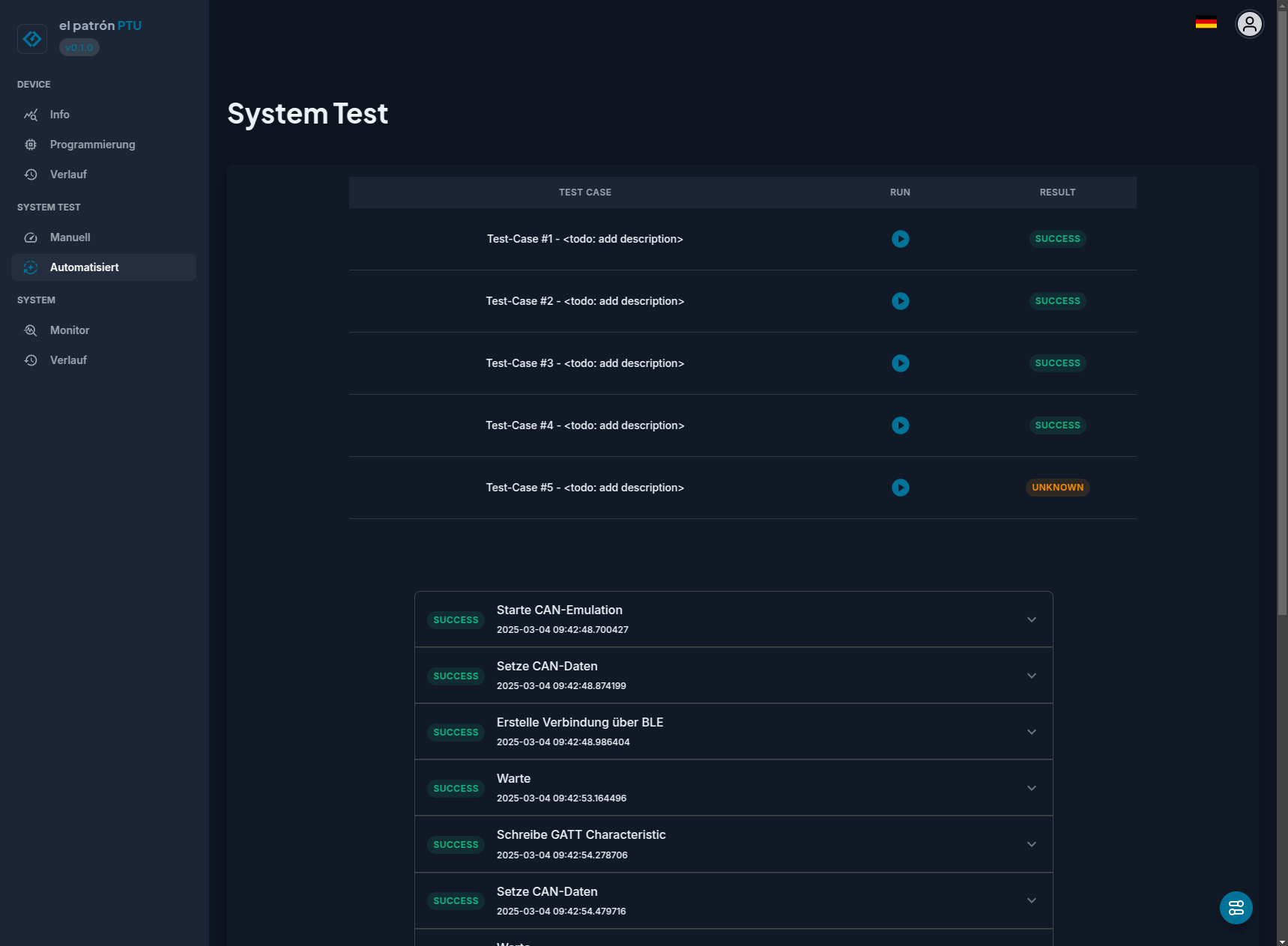Click the 'Erstelle Verbindung über BLE' title

click(x=580, y=723)
